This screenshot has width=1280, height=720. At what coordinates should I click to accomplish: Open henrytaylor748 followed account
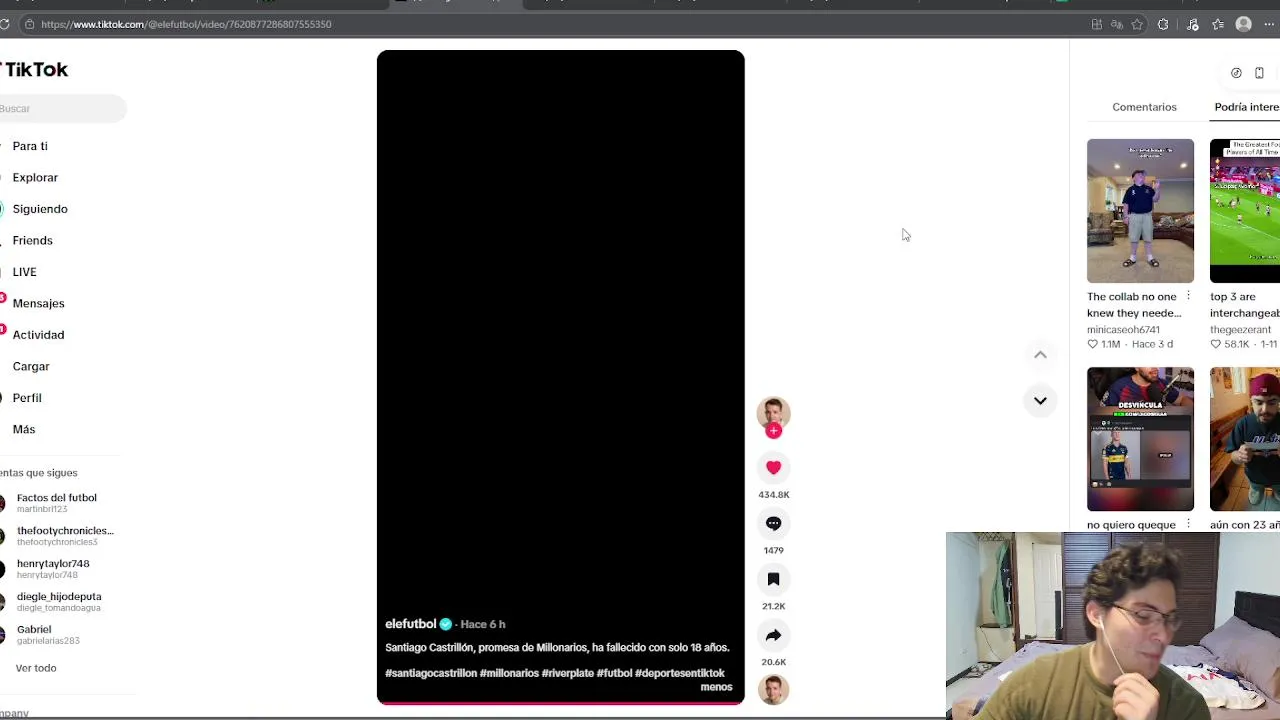tap(52, 569)
